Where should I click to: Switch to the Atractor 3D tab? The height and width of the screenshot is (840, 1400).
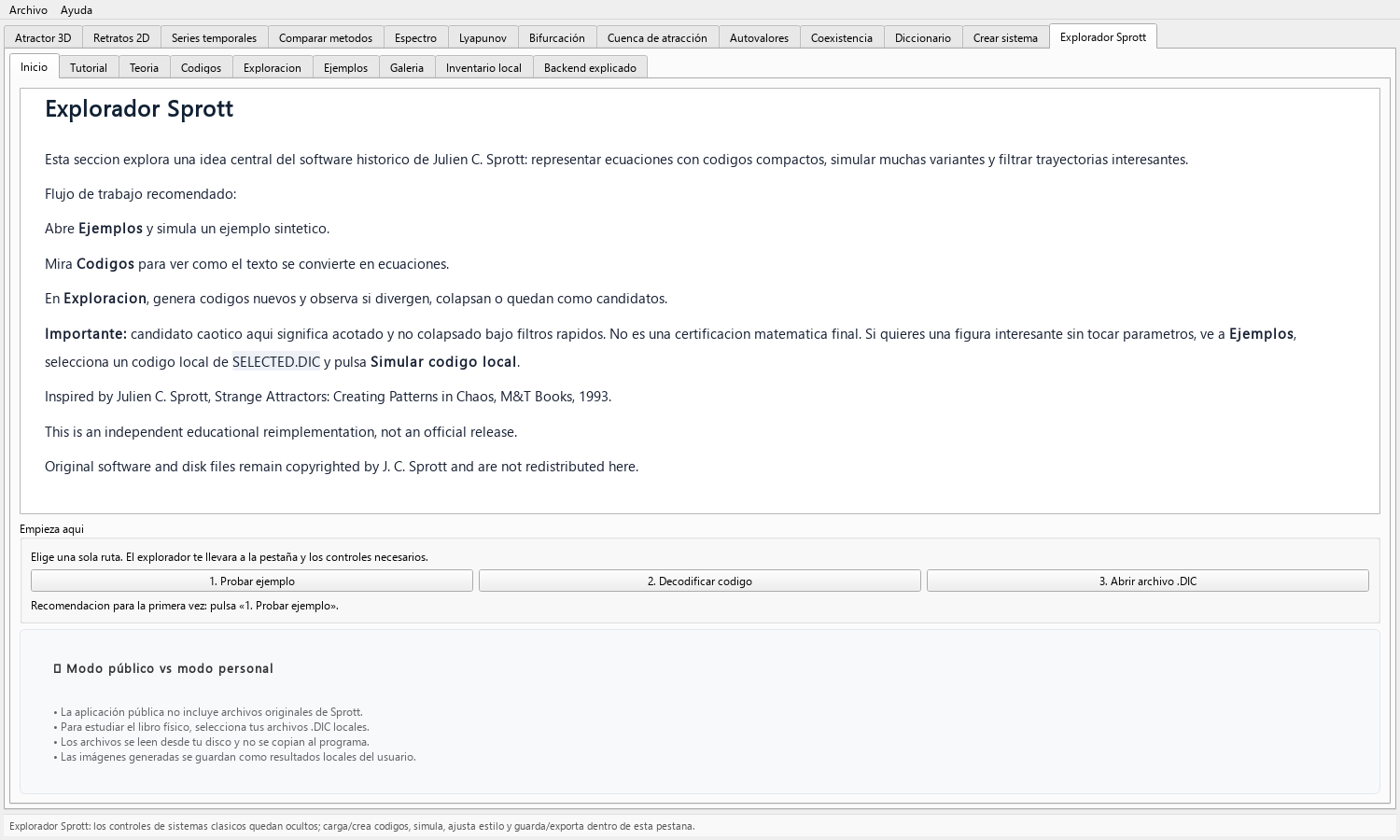[43, 38]
